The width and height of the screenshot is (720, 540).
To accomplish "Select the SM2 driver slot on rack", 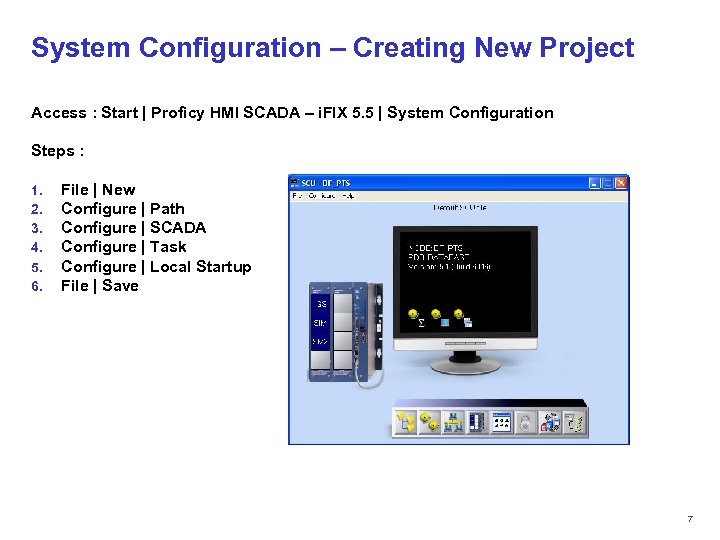I will click(x=321, y=342).
